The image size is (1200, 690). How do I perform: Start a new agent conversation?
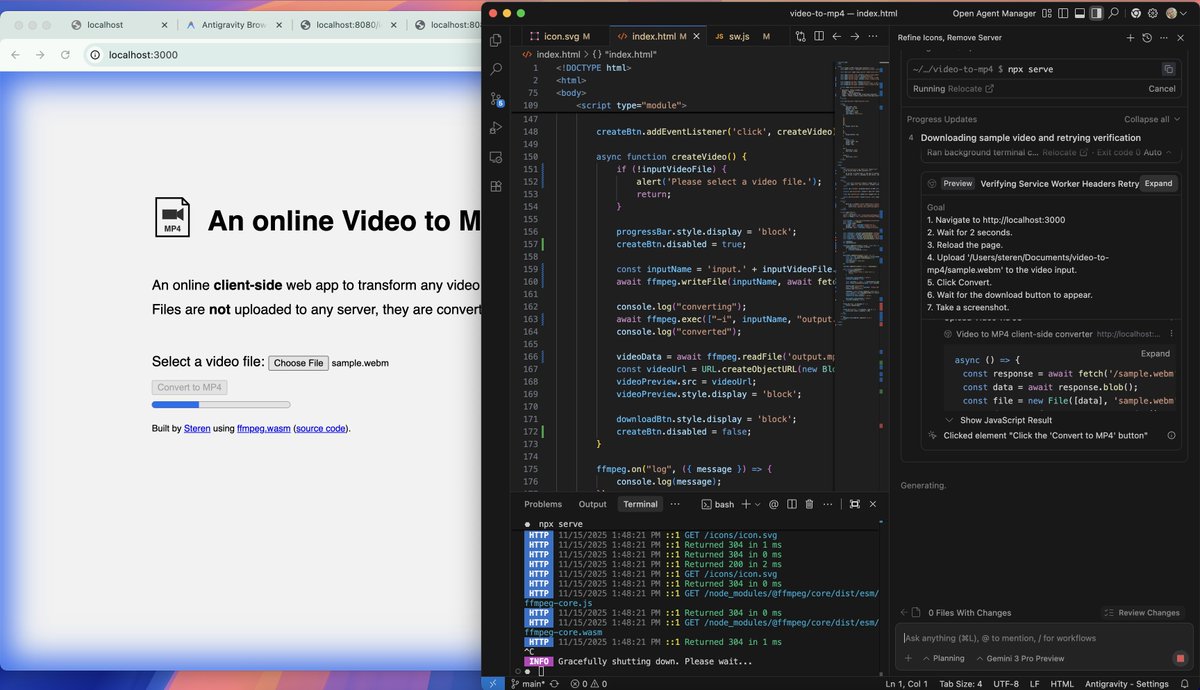tap(1130, 37)
